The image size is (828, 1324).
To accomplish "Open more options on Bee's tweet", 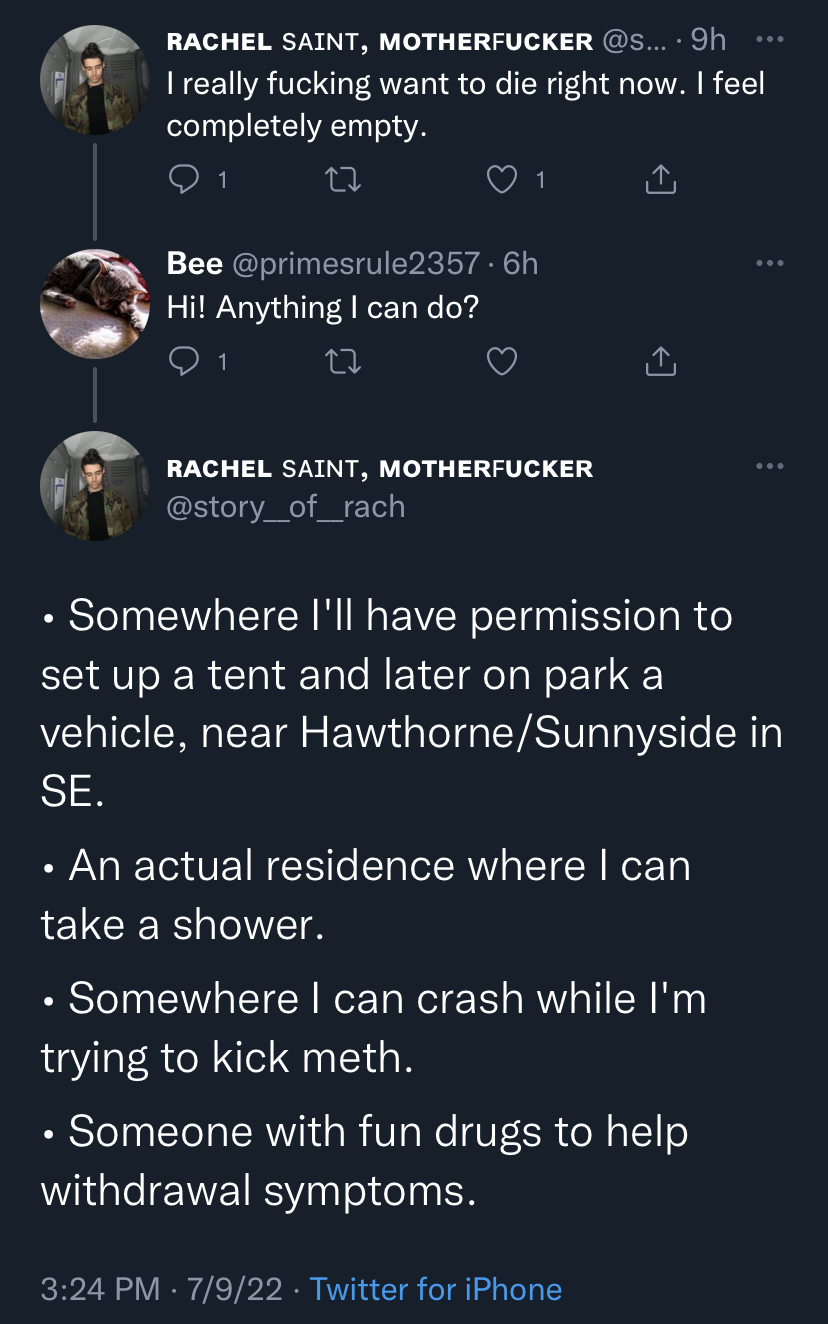I will click(769, 263).
